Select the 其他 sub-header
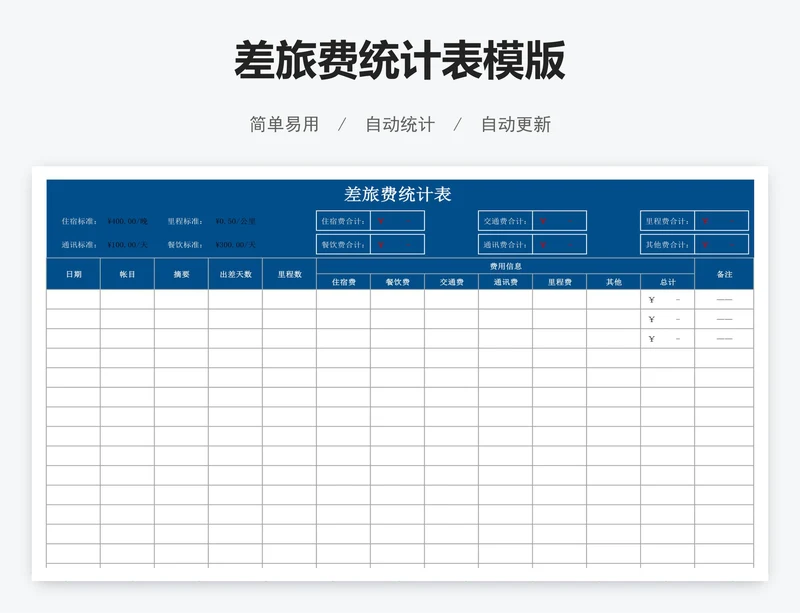The image size is (800, 613). 614,282
